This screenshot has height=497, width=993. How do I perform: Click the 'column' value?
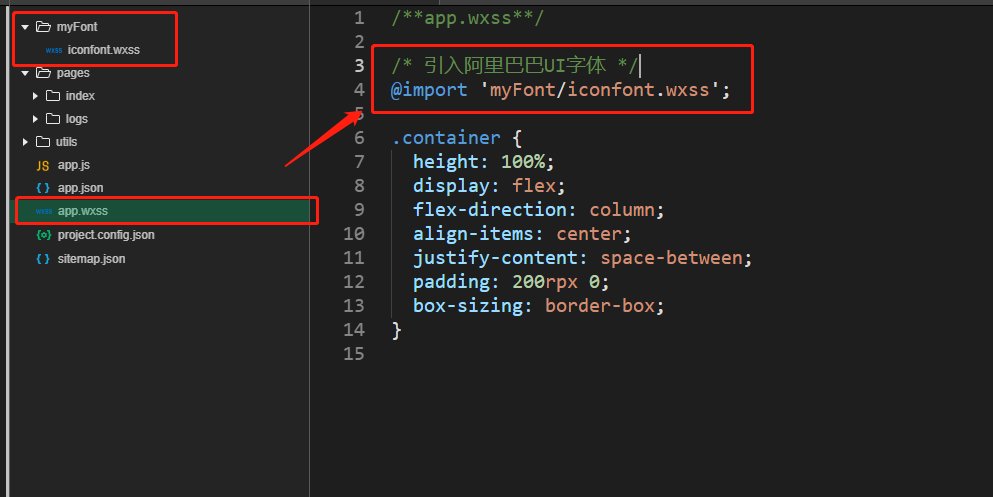point(622,210)
